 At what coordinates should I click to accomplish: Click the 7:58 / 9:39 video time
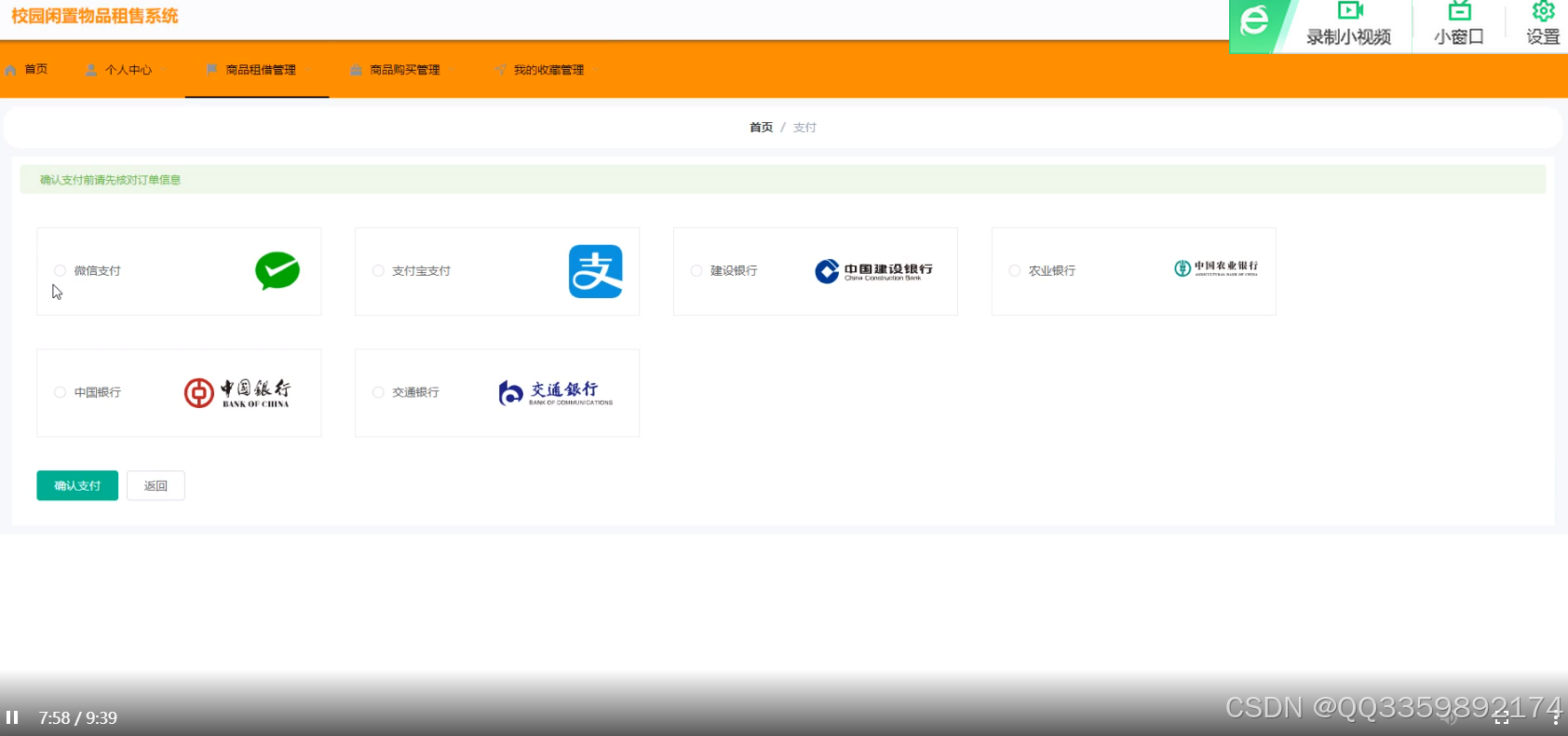(78, 718)
